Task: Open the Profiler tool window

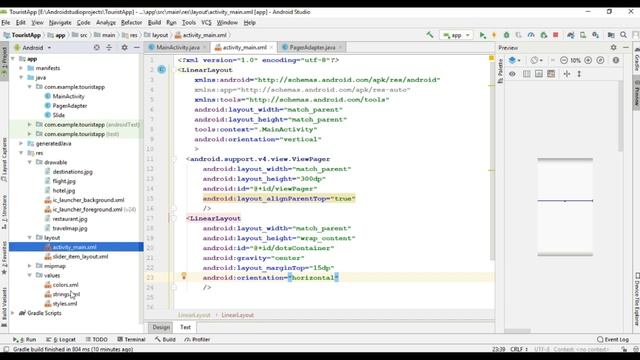Action: pyautogui.click(x=197, y=340)
